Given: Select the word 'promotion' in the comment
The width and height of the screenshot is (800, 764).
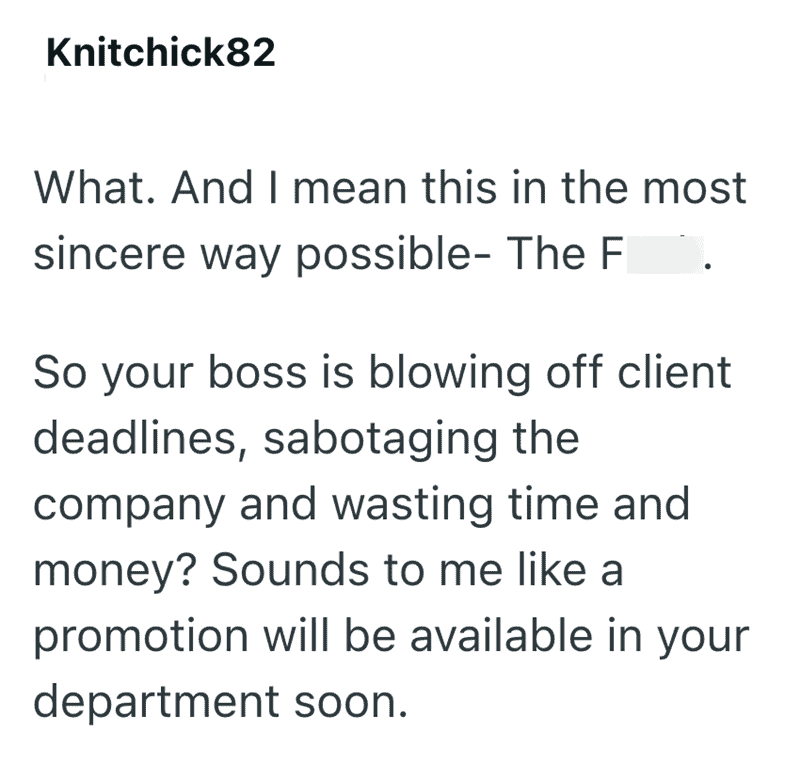Looking at the screenshot, I should (x=141, y=638).
